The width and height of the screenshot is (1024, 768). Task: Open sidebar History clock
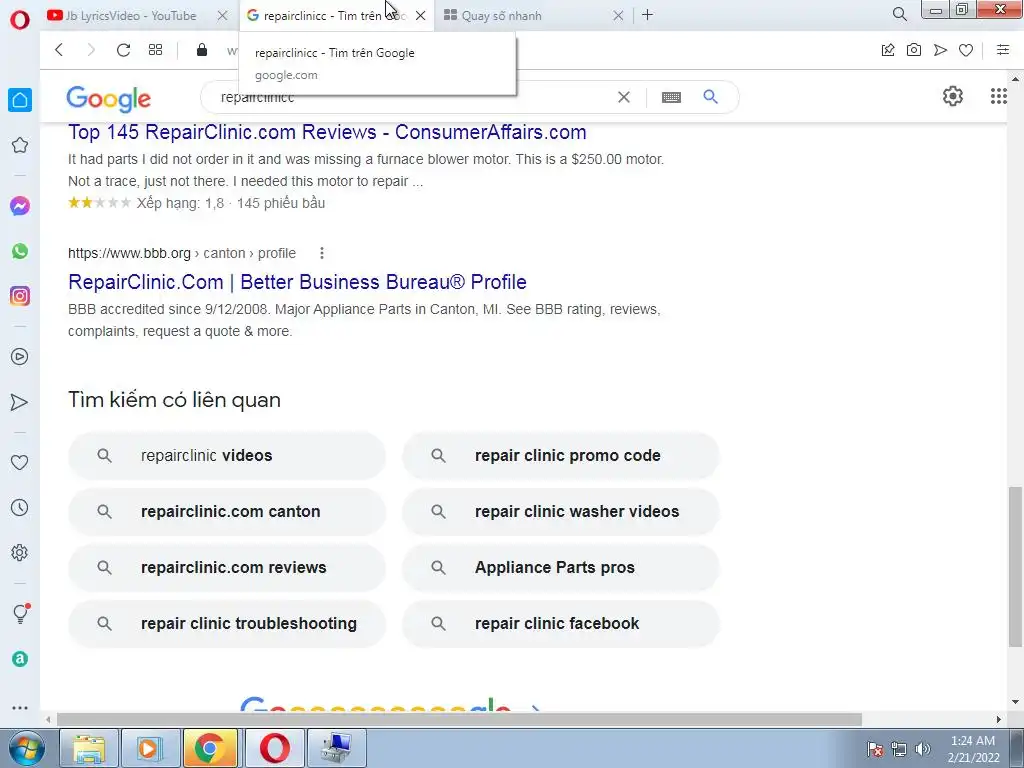click(x=20, y=507)
